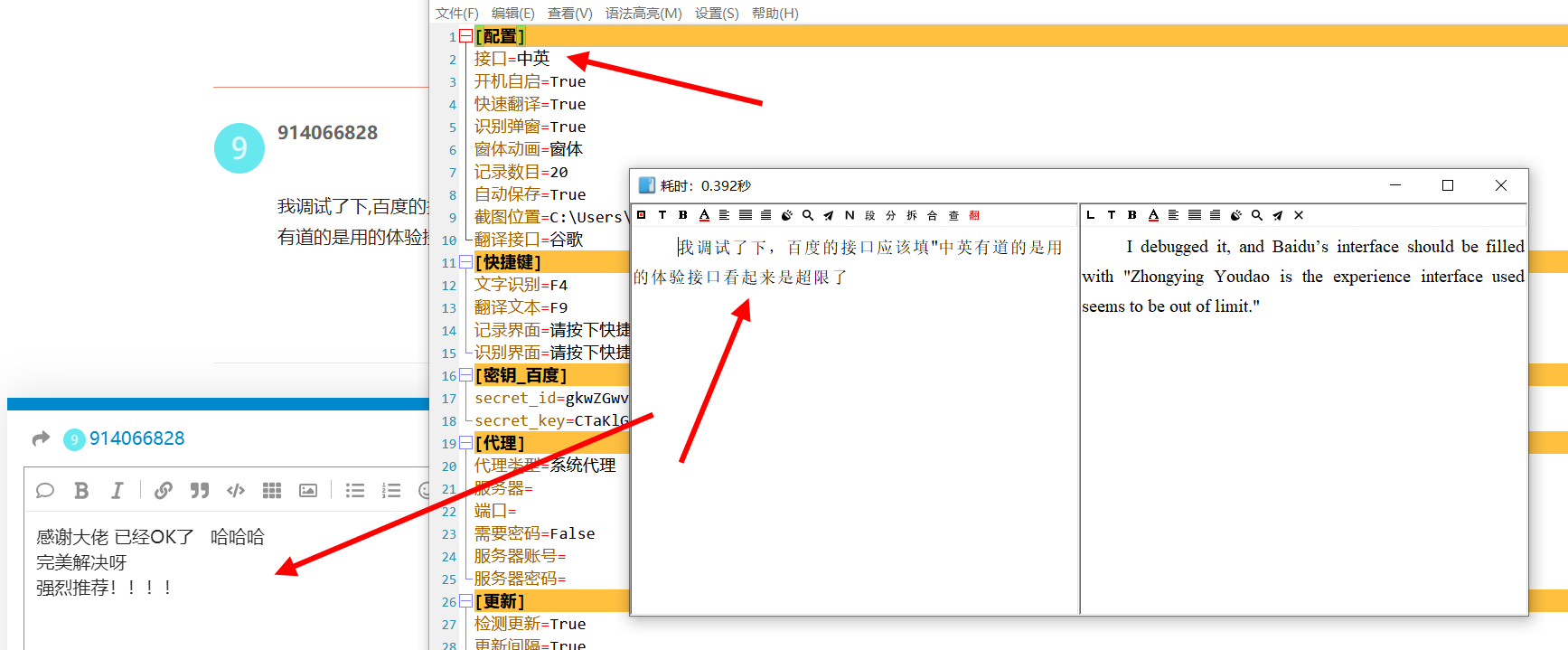1568x650 pixels.
Task: Insert a blockquote in the reply editor
Action: pyautogui.click(x=200, y=490)
